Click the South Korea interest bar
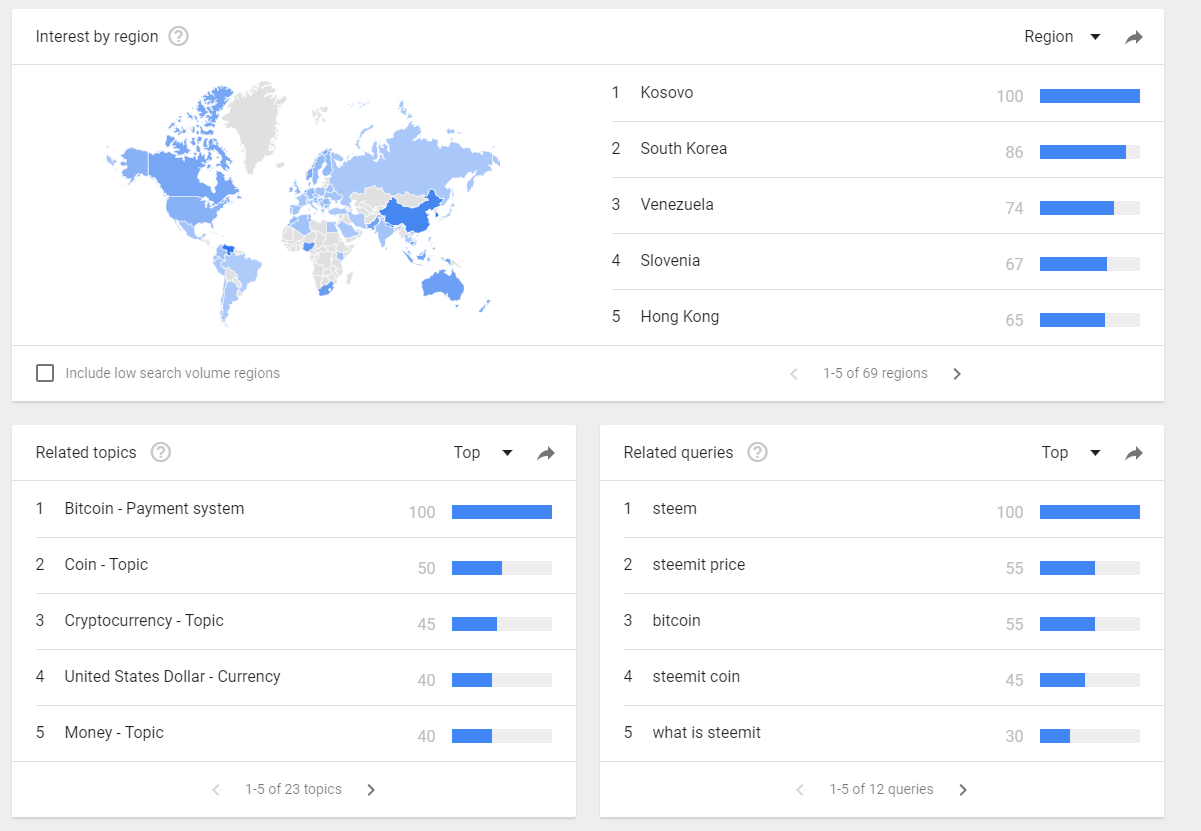The width and height of the screenshot is (1201, 831). tap(1090, 152)
